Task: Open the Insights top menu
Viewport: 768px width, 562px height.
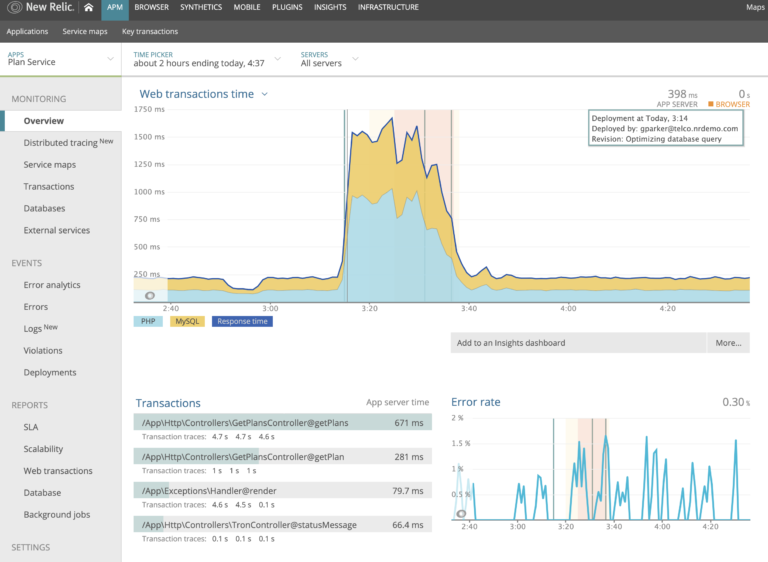Action: click(x=329, y=8)
